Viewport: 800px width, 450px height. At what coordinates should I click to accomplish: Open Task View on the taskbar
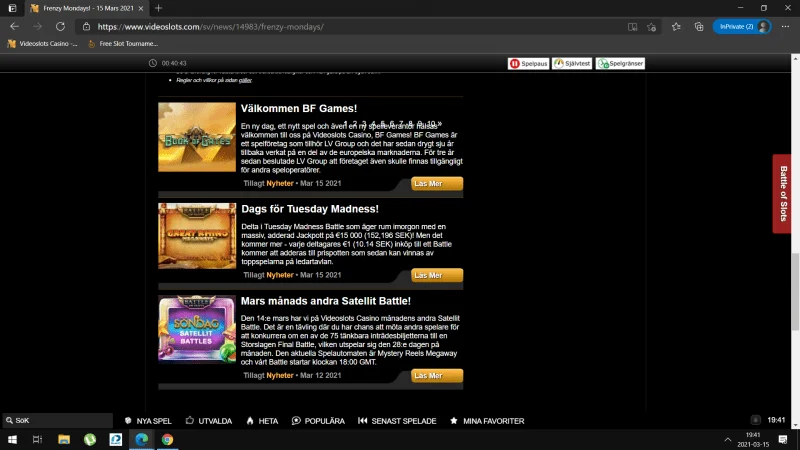[37, 439]
